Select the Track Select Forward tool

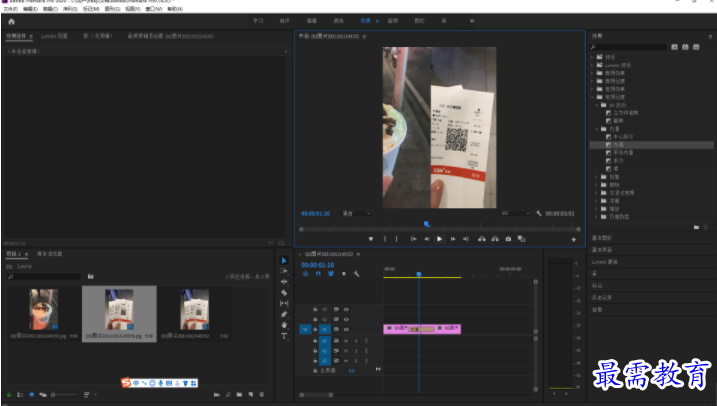point(284,271)
